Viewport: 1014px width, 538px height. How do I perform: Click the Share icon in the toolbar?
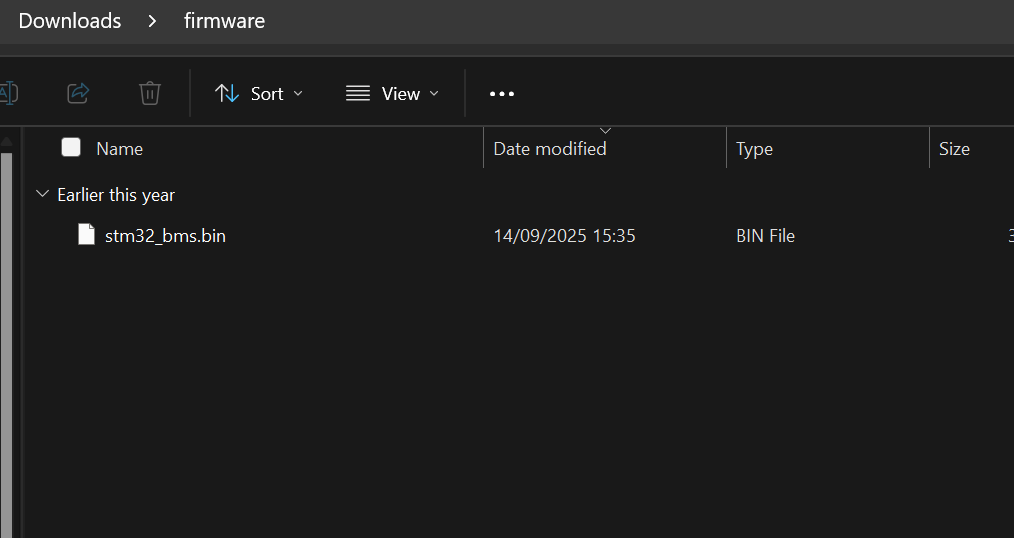78,93
